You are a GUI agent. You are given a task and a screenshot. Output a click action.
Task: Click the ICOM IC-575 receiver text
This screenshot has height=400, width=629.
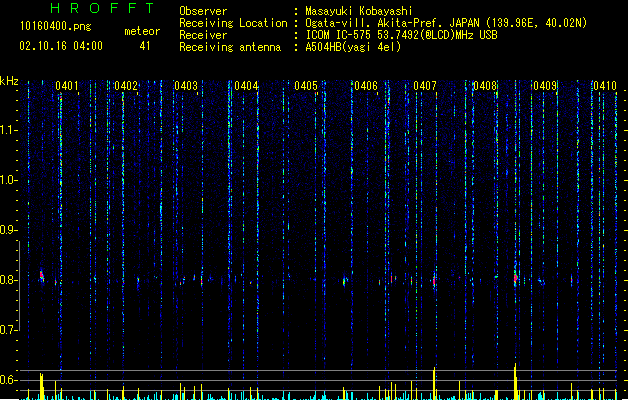402,35
